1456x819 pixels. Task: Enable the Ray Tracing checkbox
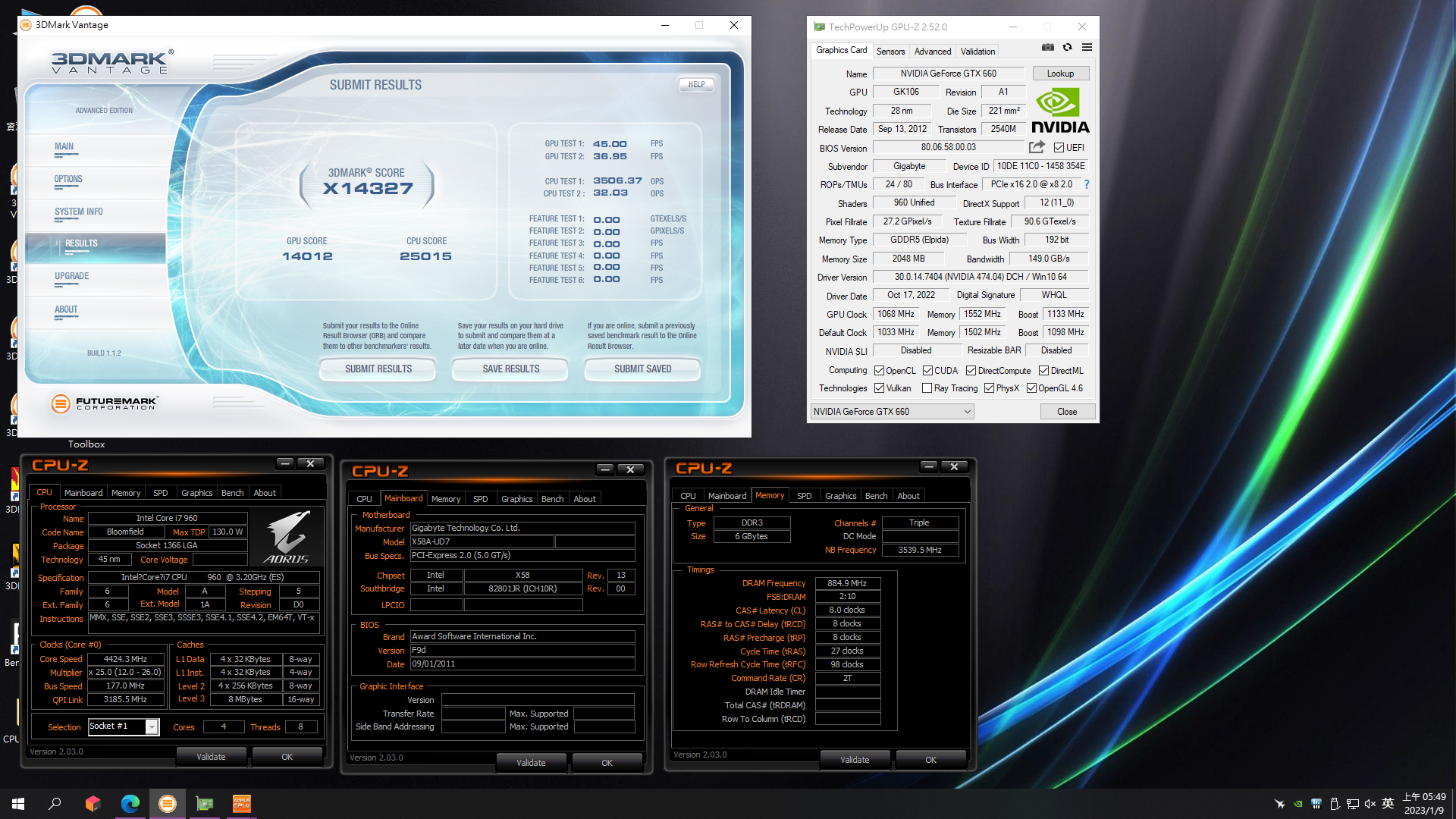[927, 388]
